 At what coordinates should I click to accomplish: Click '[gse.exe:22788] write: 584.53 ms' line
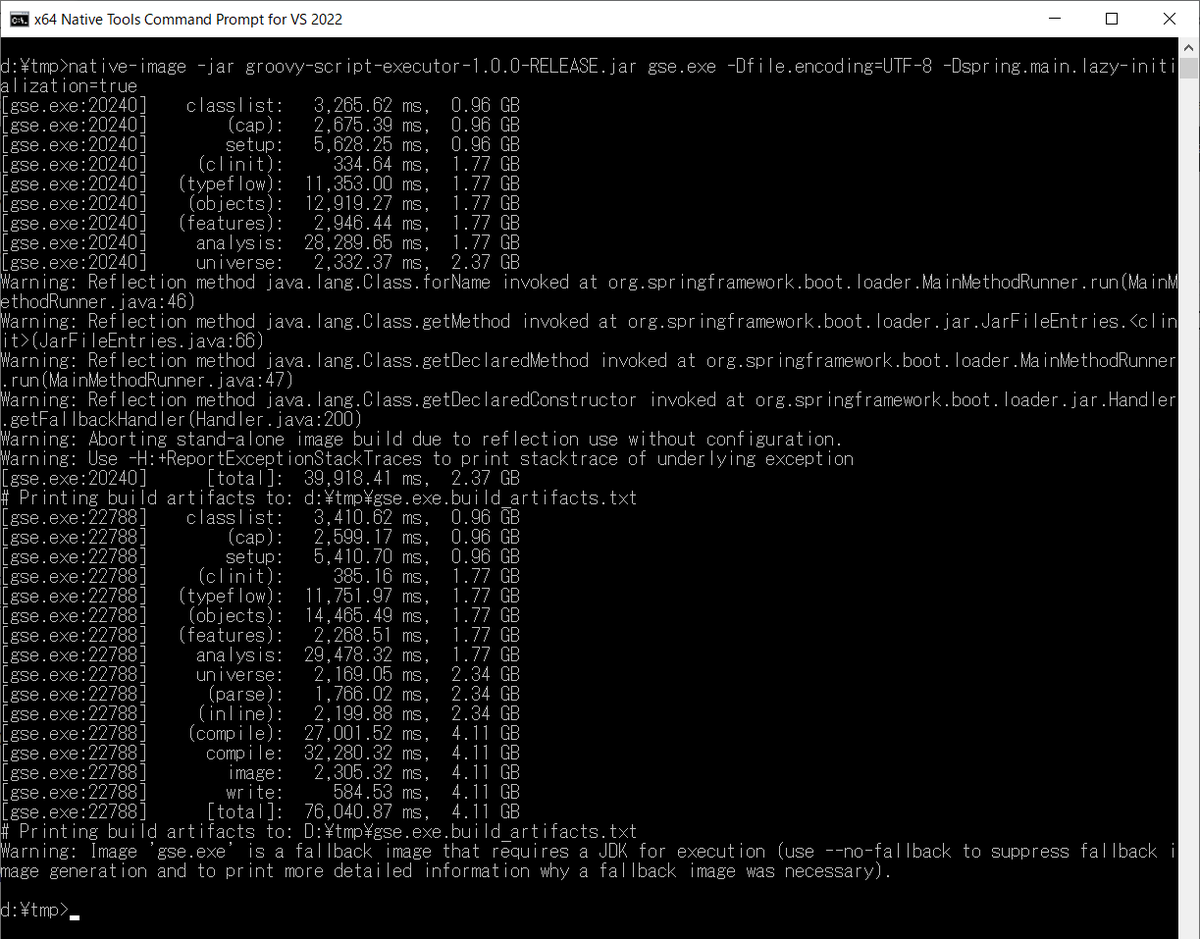261,792
